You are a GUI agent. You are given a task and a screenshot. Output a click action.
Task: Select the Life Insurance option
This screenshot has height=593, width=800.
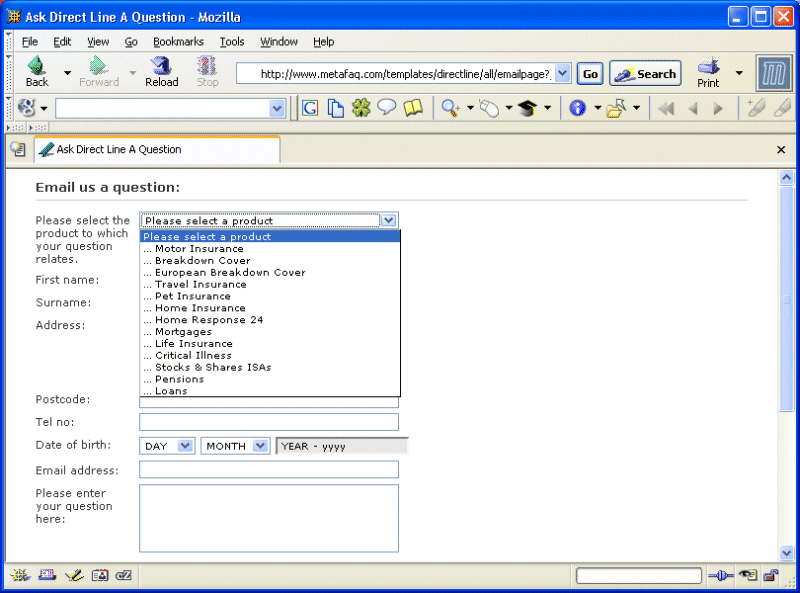click(x=270, y=343)
